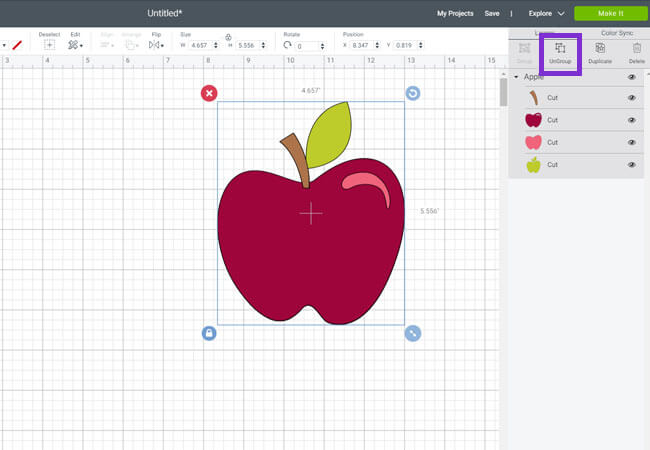Screen dimensions: 650x450
Task: Click UnGroup in the Layers panel
Action: click(x=560, y=53)
